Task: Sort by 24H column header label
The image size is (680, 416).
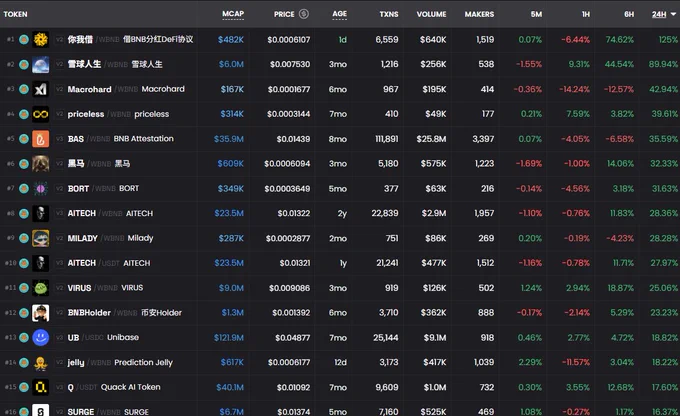Action: (659, 14)
